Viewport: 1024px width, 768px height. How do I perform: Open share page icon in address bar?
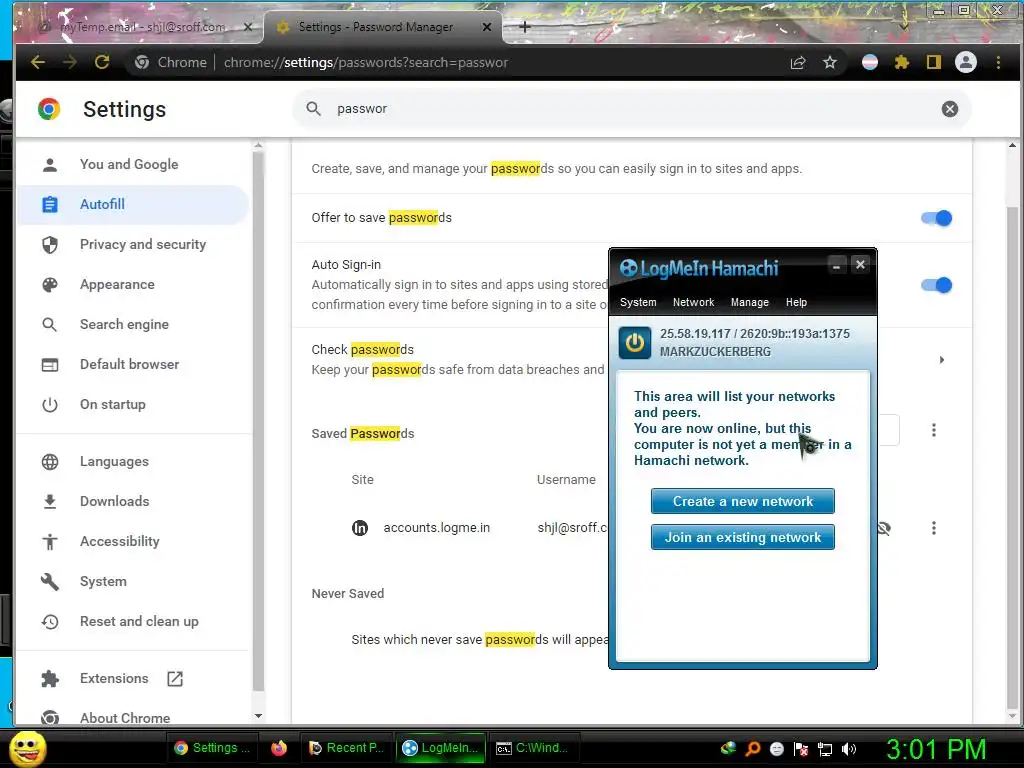point(797,63)
